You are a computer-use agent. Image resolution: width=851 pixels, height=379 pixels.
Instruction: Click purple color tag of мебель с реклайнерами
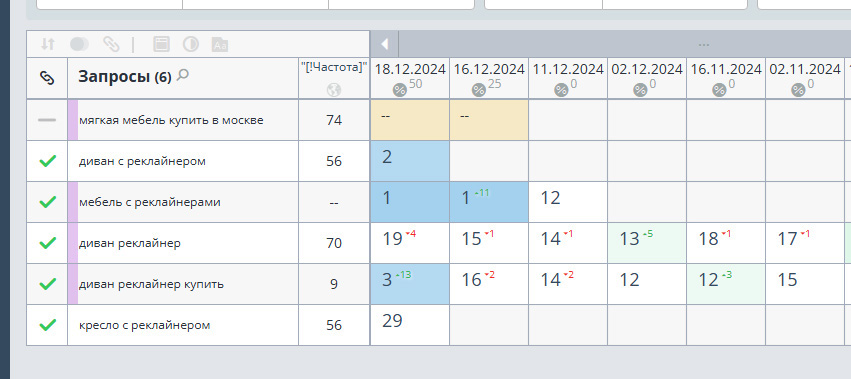[x=73, y=202]
